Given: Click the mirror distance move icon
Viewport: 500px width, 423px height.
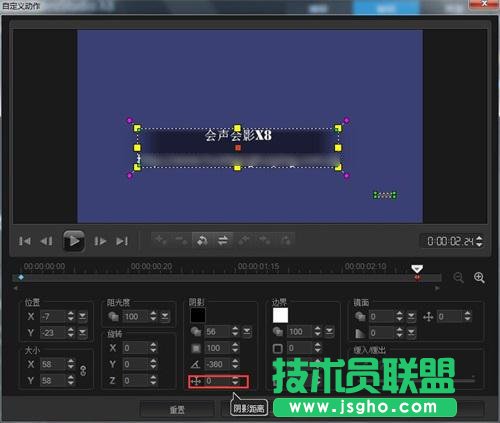Looking at the screenshot, I should [428, 316].
